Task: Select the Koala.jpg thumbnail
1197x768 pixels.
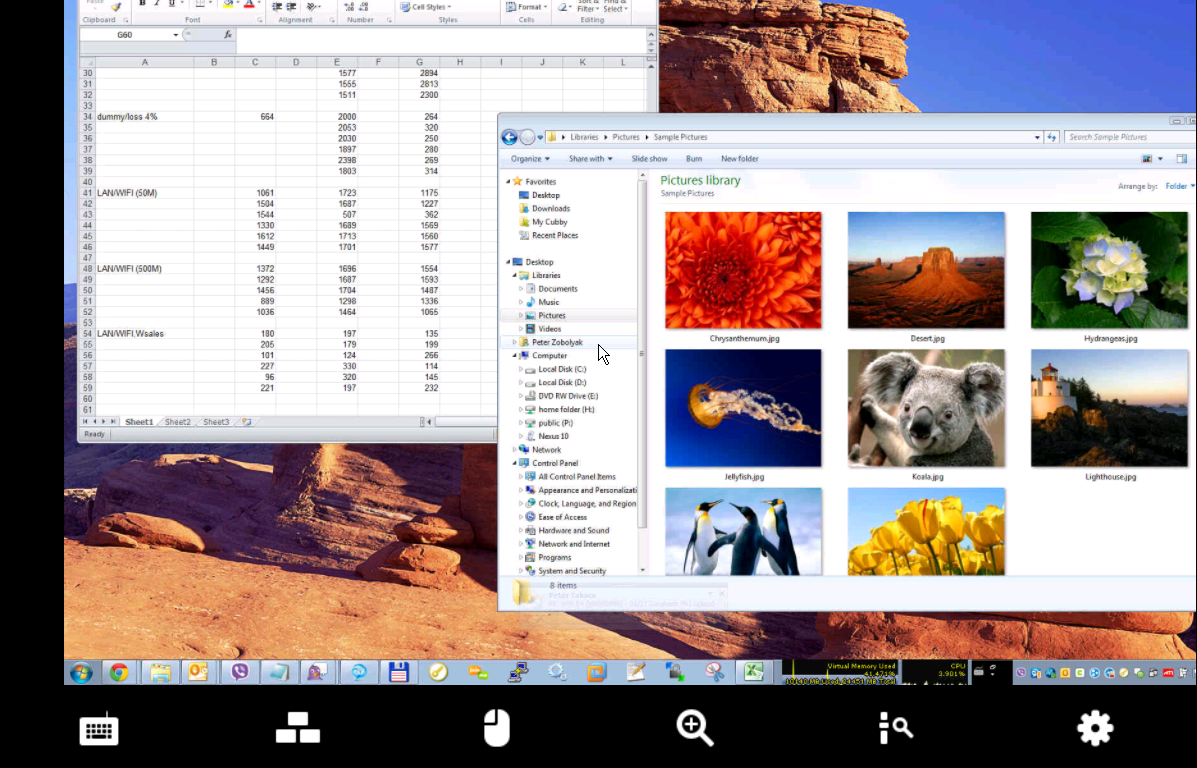Action: tap(926, 408)
